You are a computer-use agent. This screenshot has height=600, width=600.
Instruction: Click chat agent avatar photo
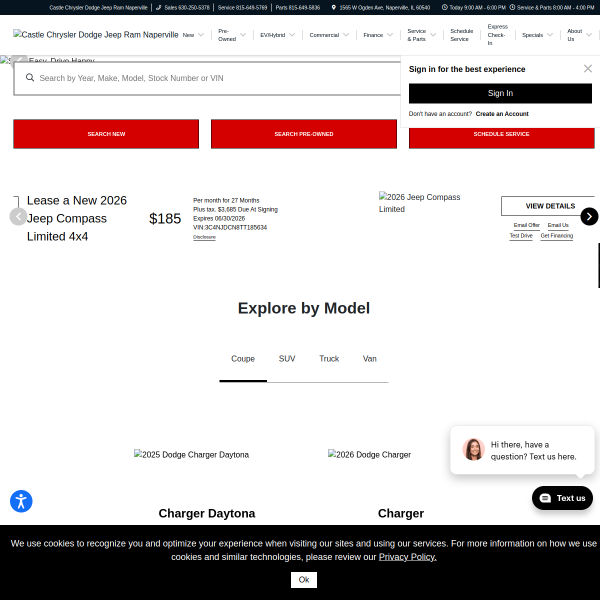(473, 449)
